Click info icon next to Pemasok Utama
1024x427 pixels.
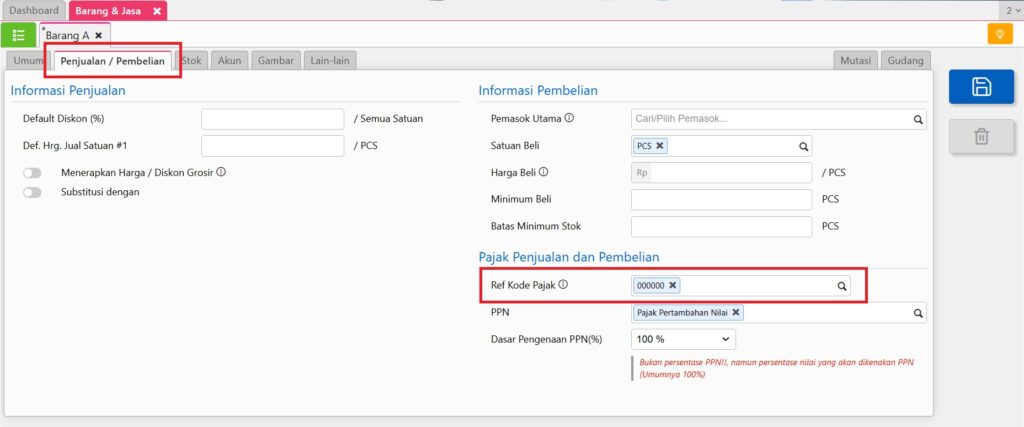pyautogui.click(x=569, y=118)
